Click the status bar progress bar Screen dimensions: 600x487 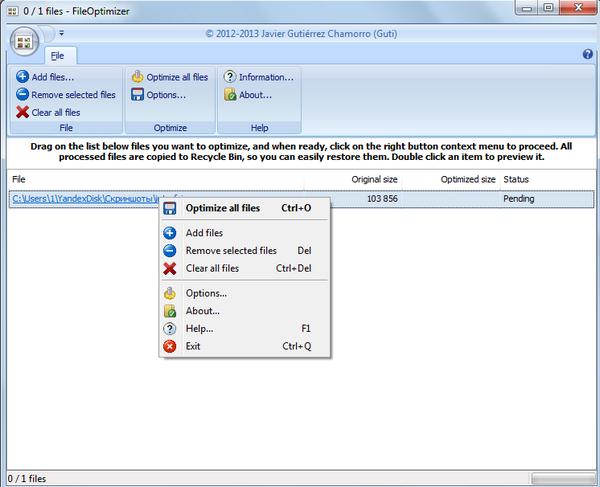[x=563, y=478]
